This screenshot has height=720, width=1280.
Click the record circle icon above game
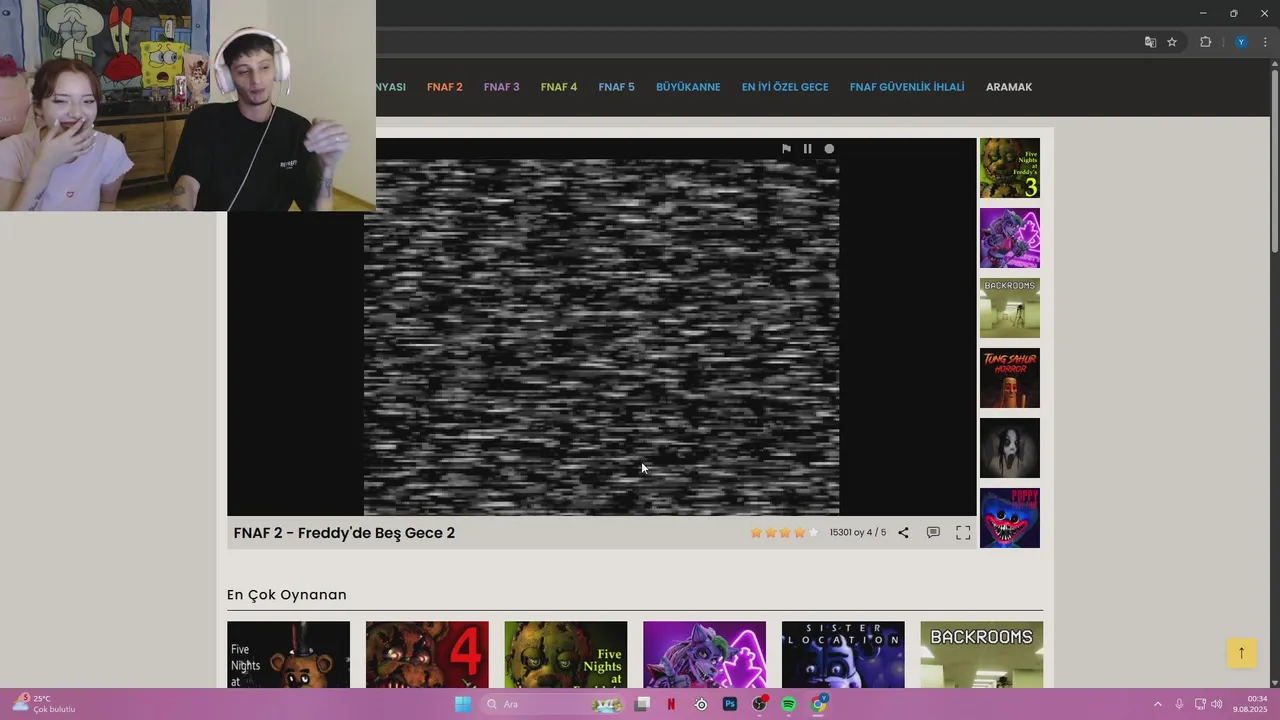829,149
